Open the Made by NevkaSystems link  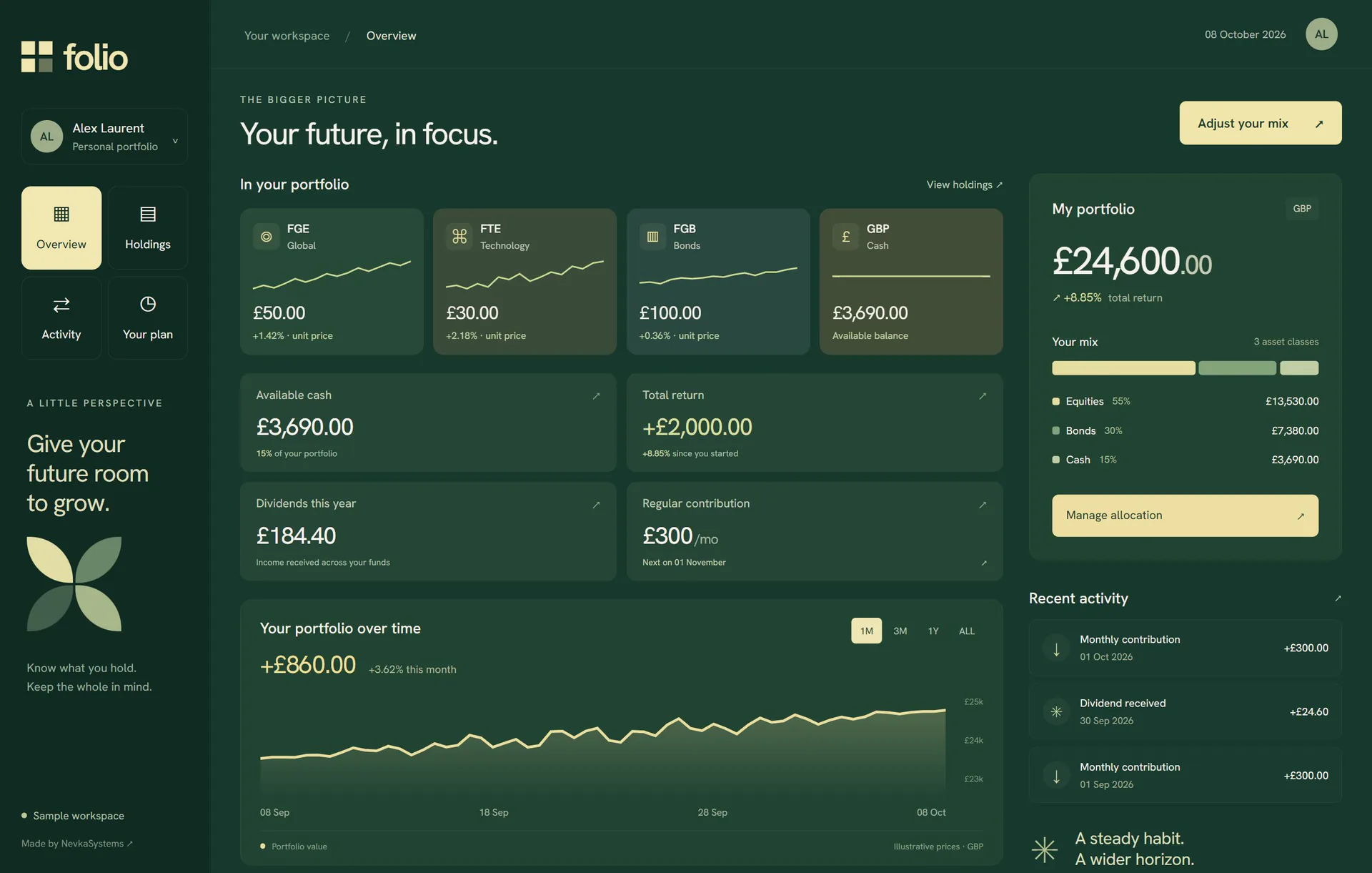(77, 844)
